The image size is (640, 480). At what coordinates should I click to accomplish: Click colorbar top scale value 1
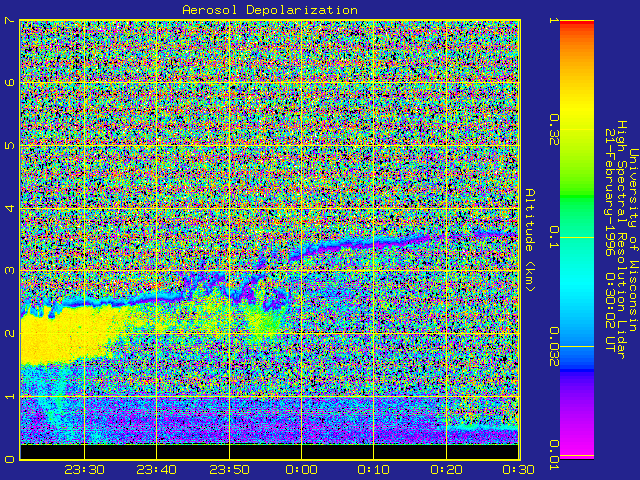[x=554, y=20]
